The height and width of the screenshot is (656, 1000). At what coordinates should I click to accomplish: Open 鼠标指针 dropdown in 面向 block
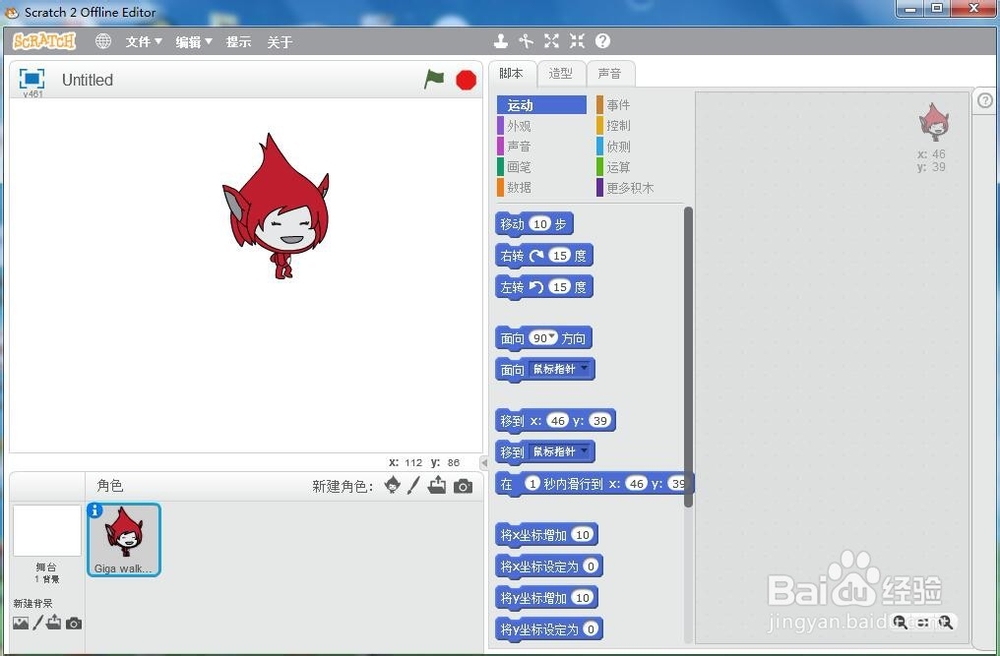[560, 369]
